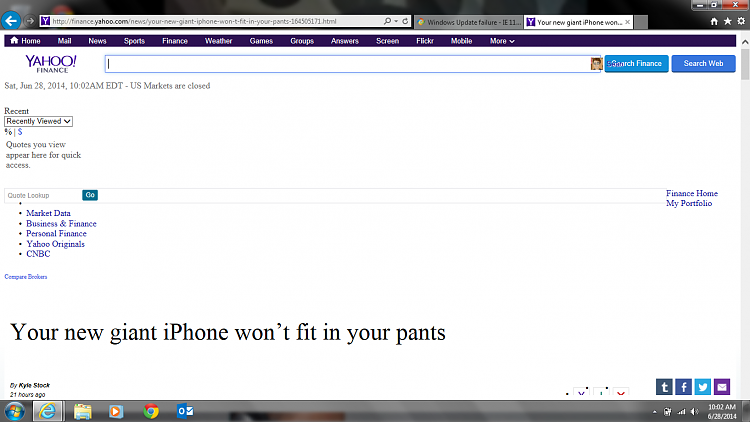Image resolution: width=750 pixels, height=422 pixels.
Task: Open the My Portfolio link
Action: (689, 203)
